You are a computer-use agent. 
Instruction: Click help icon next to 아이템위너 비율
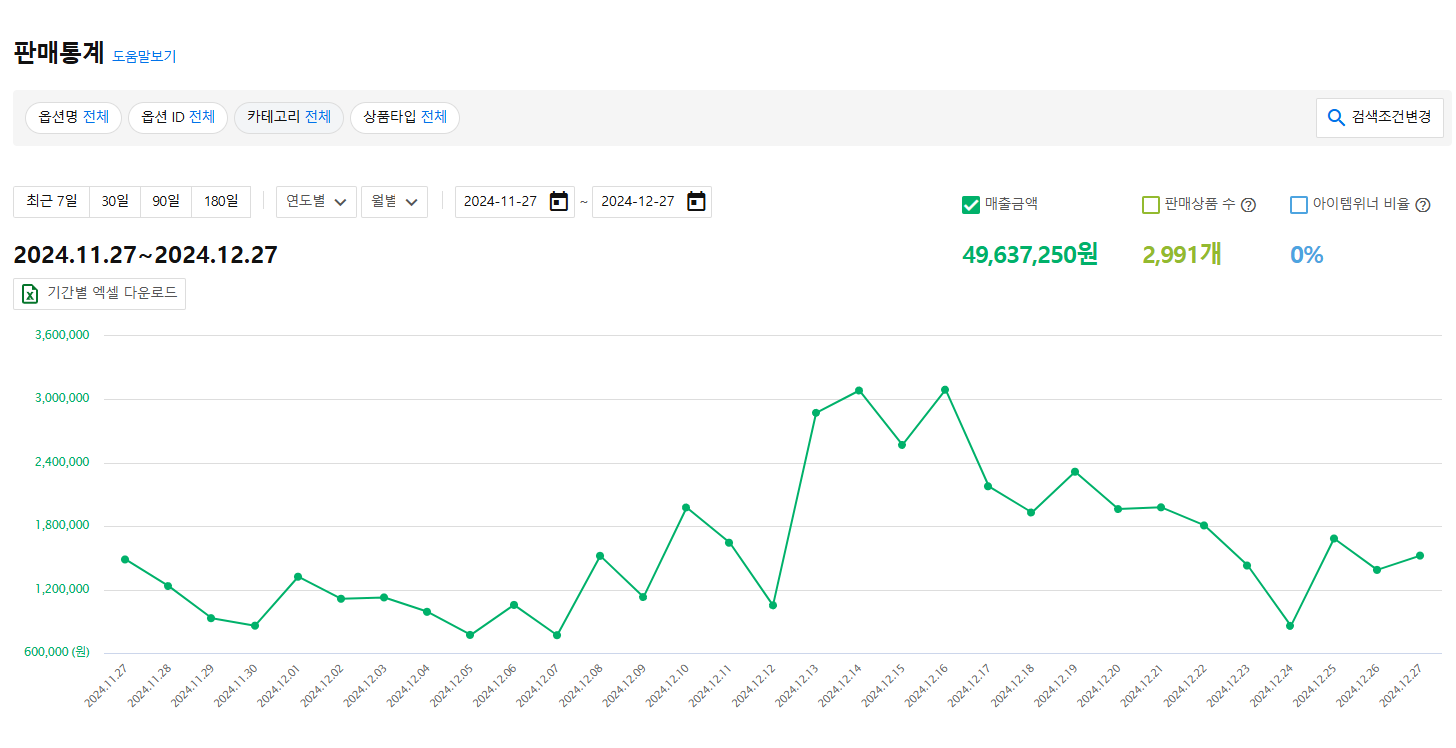click(1423, 205)
